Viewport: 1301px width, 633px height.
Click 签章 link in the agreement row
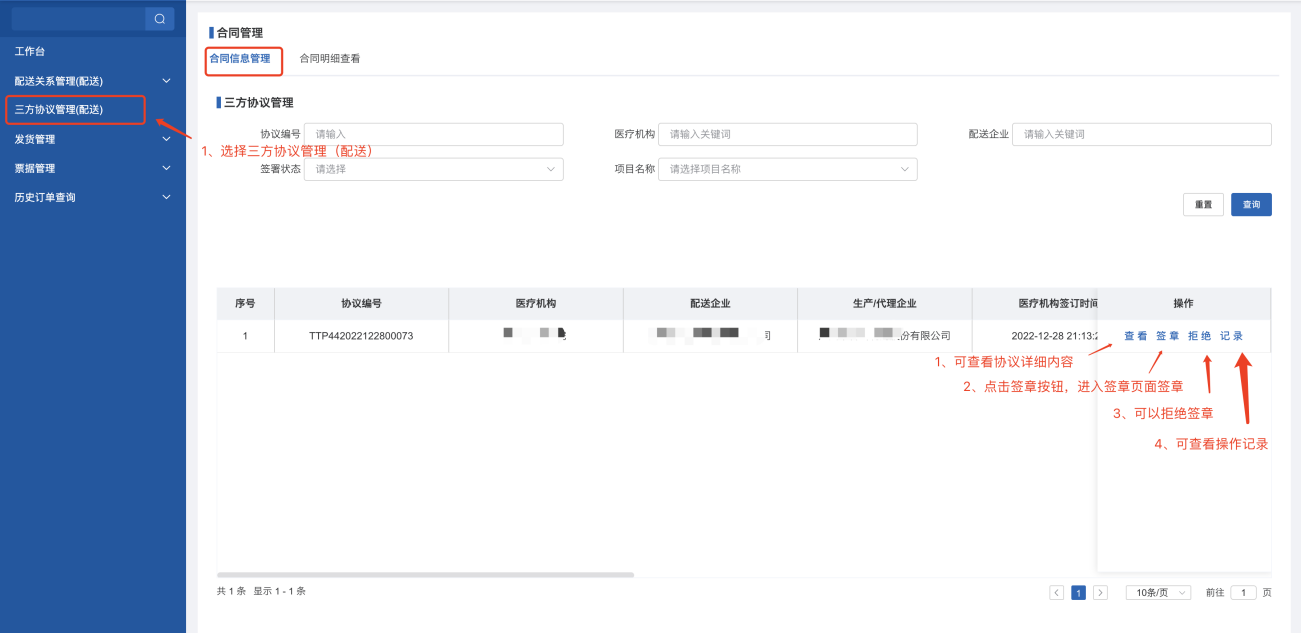[x=1167, y=336]
